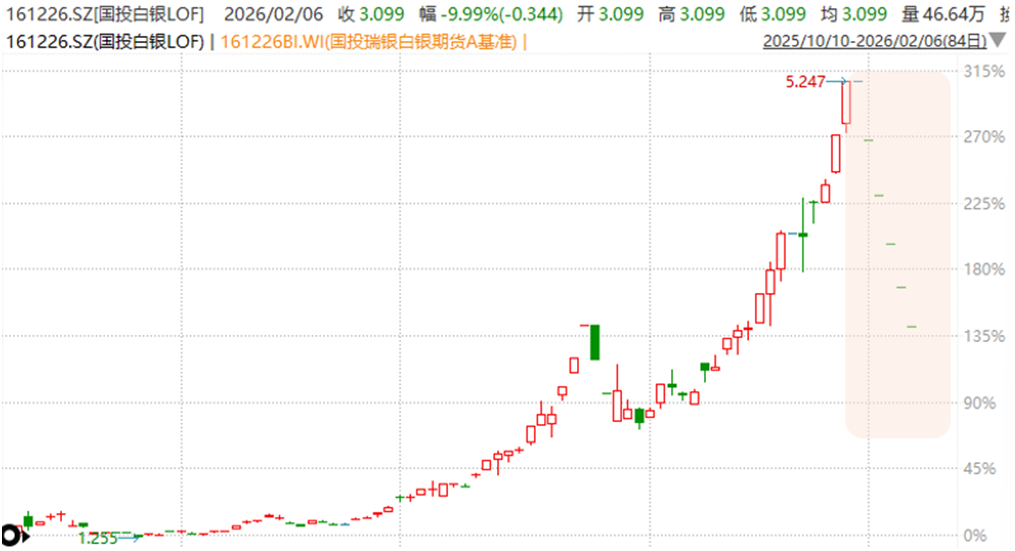The image size is (1015, 551).
Task: Click the opening price 开 3.099
Action: 610,14
